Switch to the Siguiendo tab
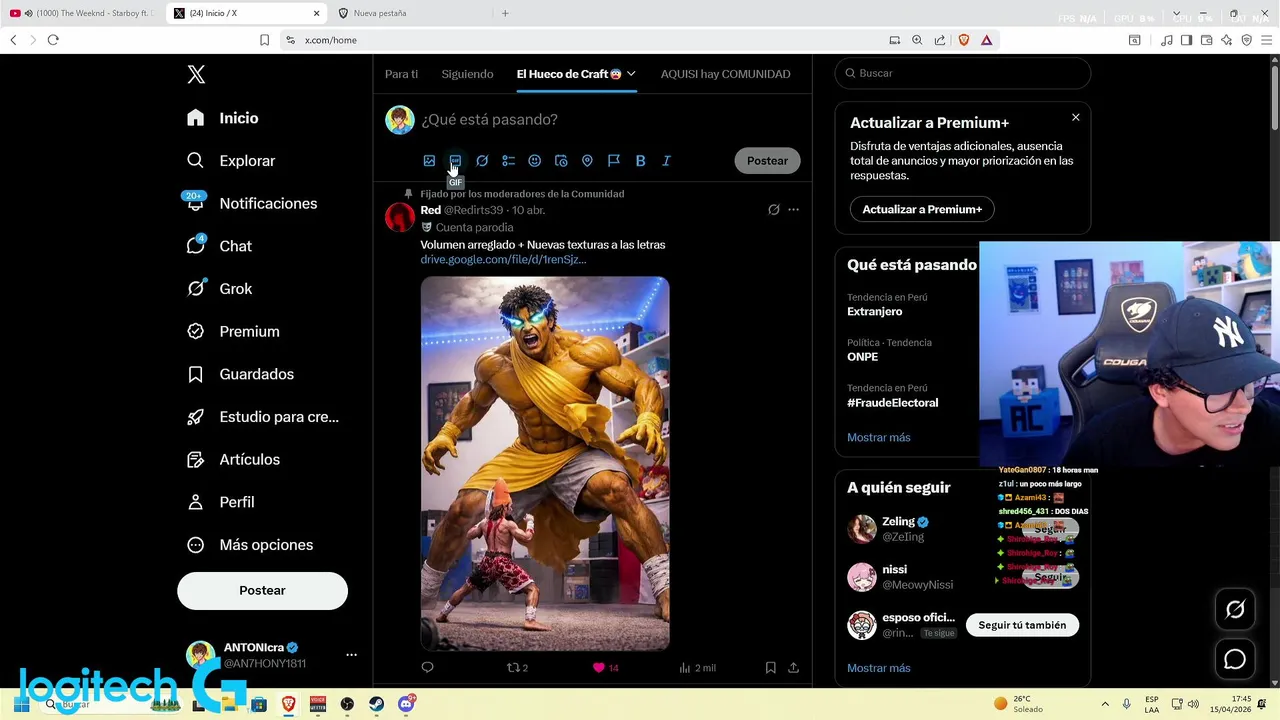Image resolution: width=1280 pixels, height=720 pixels. [467, 74]
